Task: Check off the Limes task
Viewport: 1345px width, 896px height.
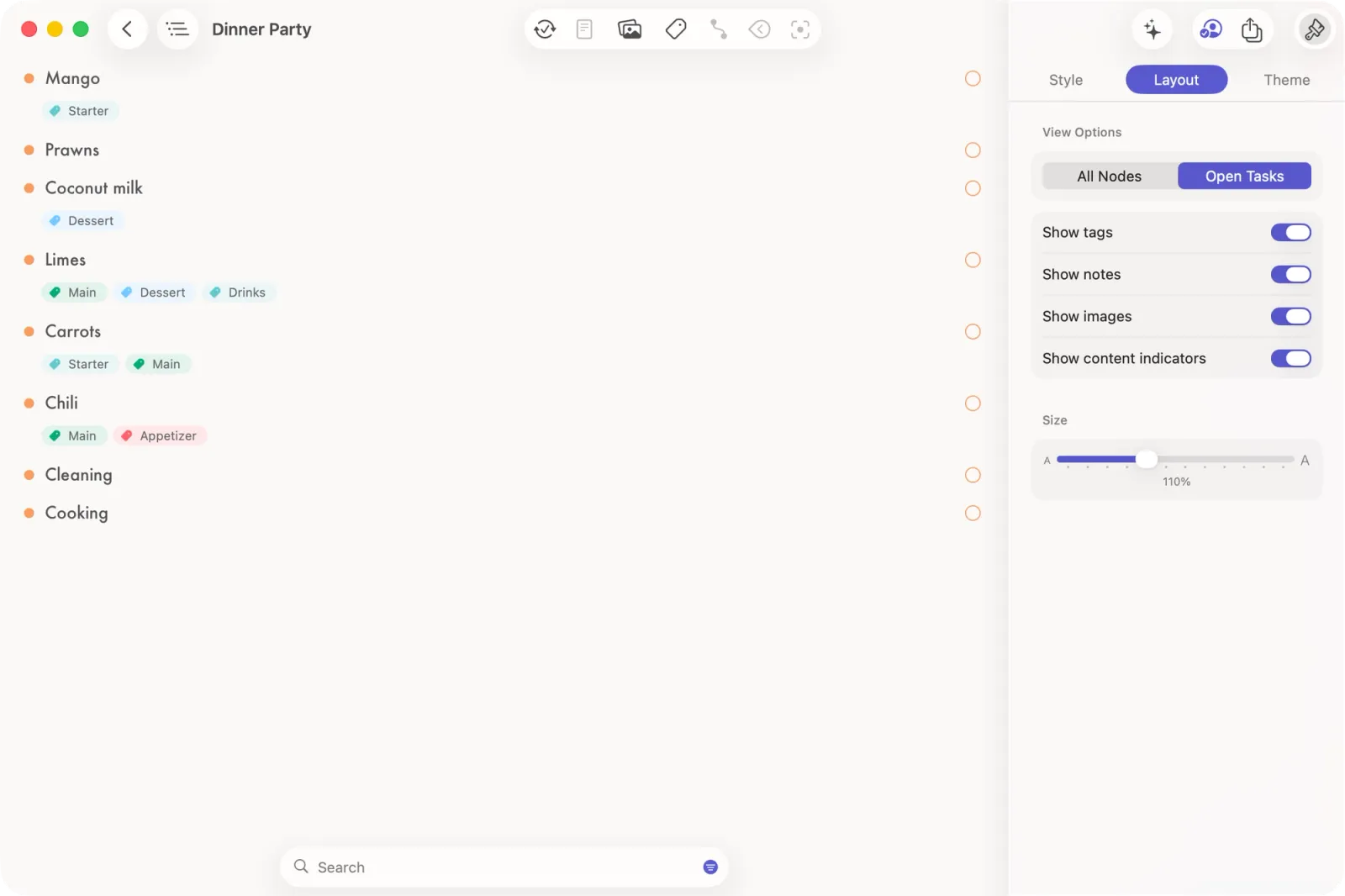Action: coord(973,260)
